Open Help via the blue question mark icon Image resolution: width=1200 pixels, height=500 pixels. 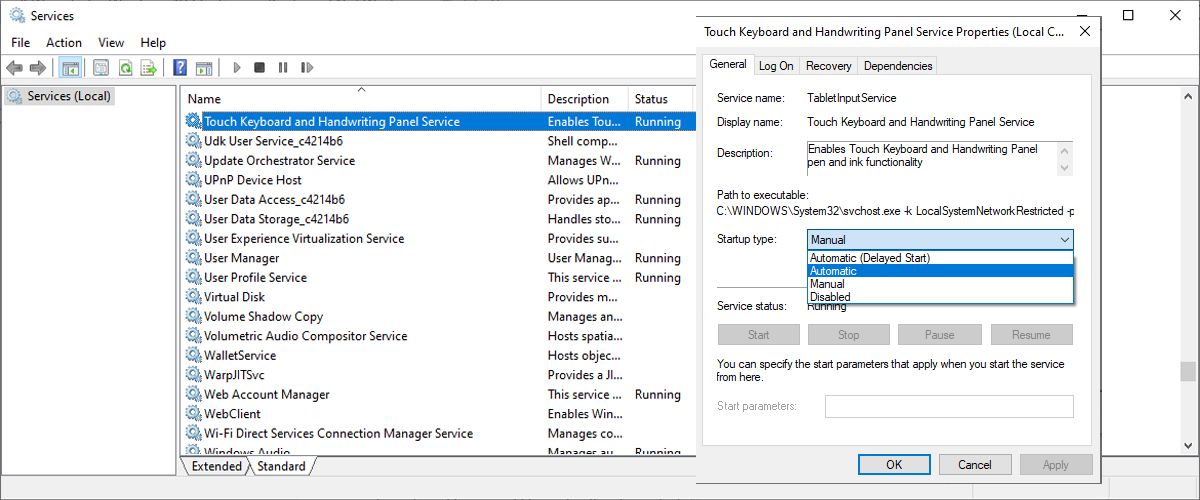[x=180, y=68]
